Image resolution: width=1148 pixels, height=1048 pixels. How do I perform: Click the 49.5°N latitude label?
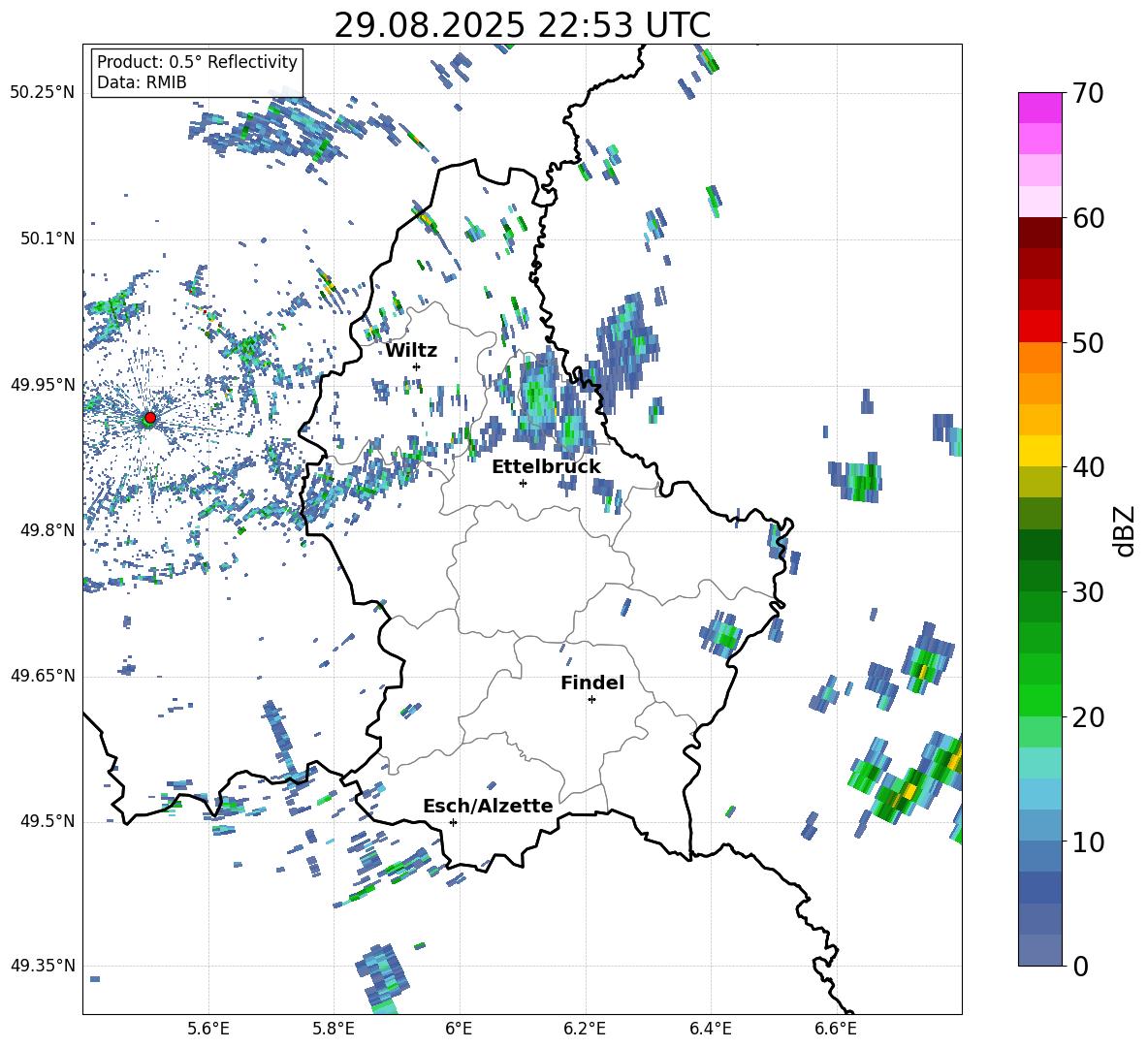pos(47,821)
